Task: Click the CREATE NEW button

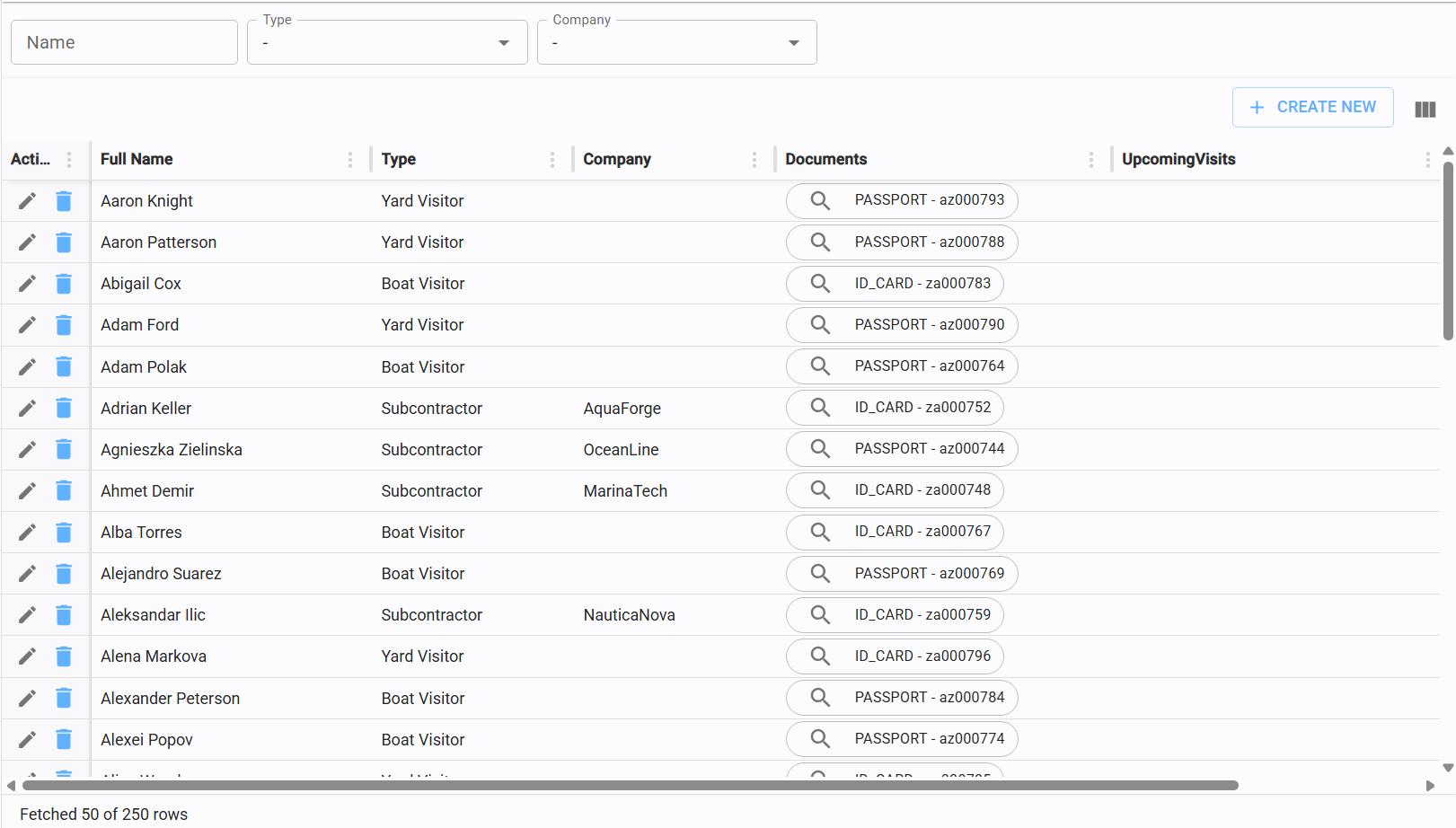Action: (x=1312, y=107)
